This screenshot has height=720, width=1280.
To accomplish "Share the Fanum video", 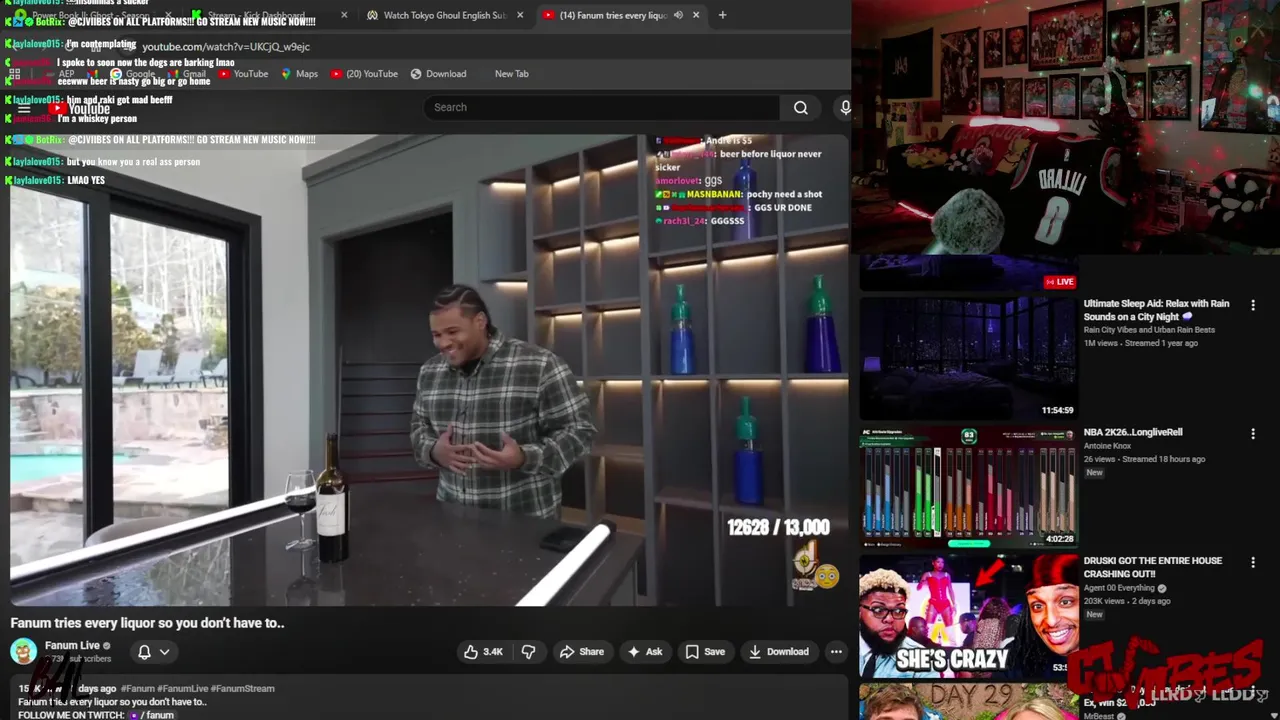I will [581, 652].
